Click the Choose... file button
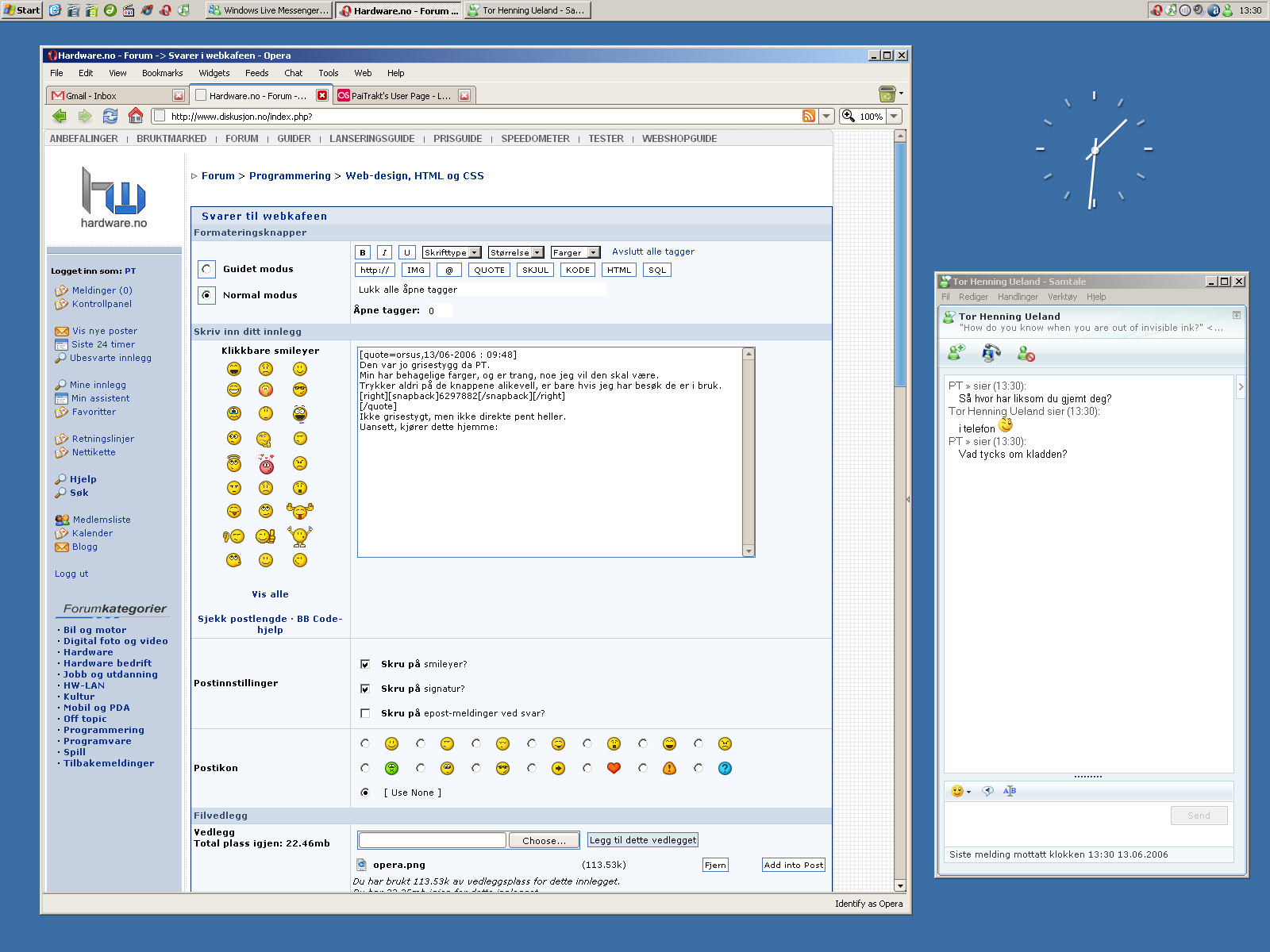Viewport: 1270px width, 952px height. [544, 840]
